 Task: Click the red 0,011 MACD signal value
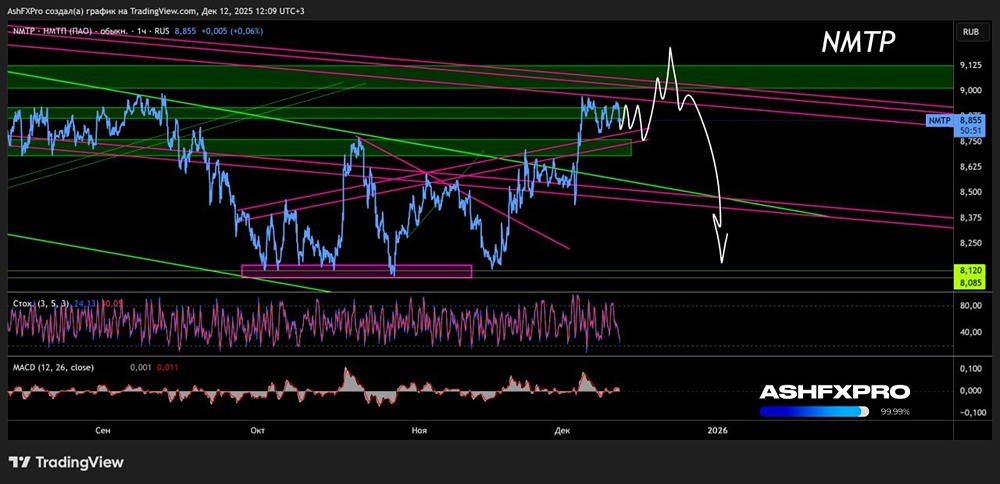[x=170, y=367]
